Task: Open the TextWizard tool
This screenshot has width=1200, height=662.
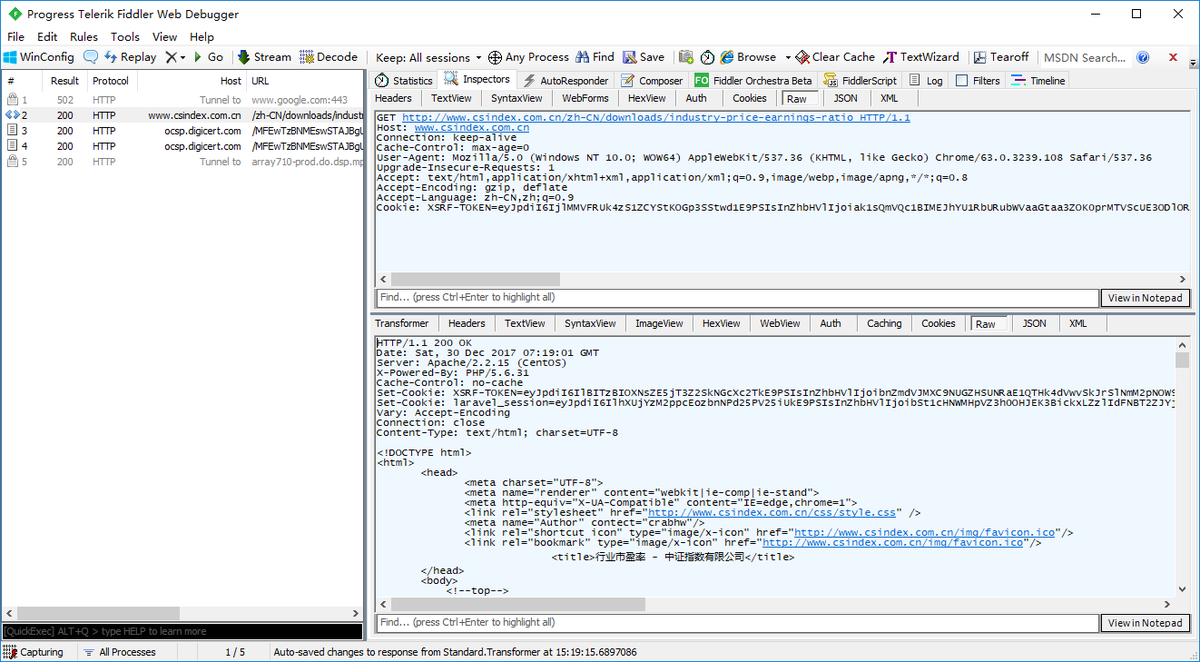Action: click(x=921, y=57)
